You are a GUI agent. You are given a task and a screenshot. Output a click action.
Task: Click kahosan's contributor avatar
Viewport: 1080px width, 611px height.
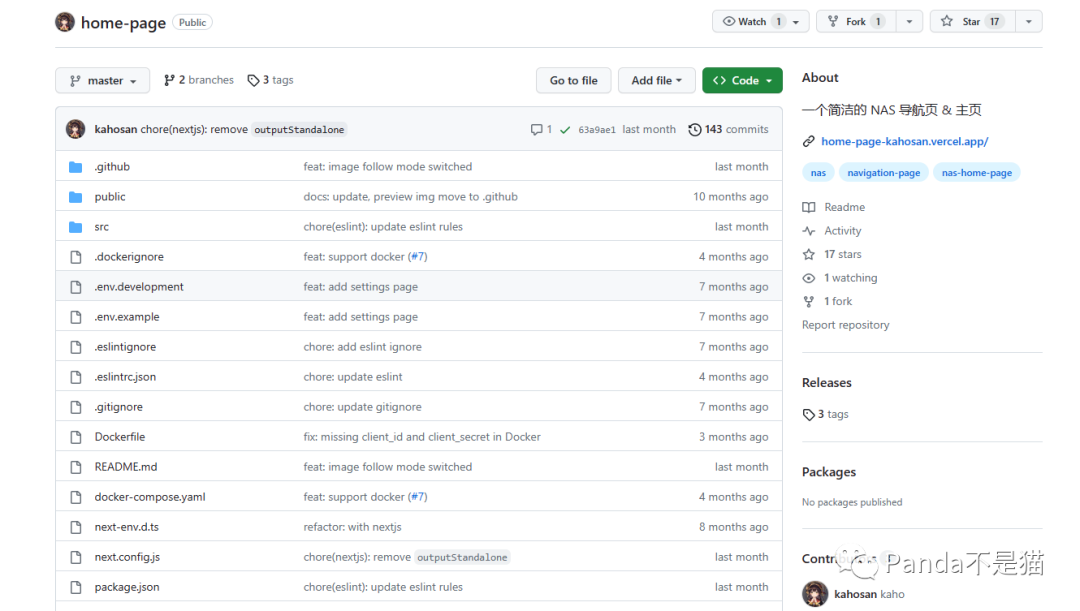(x=815, y=594)
